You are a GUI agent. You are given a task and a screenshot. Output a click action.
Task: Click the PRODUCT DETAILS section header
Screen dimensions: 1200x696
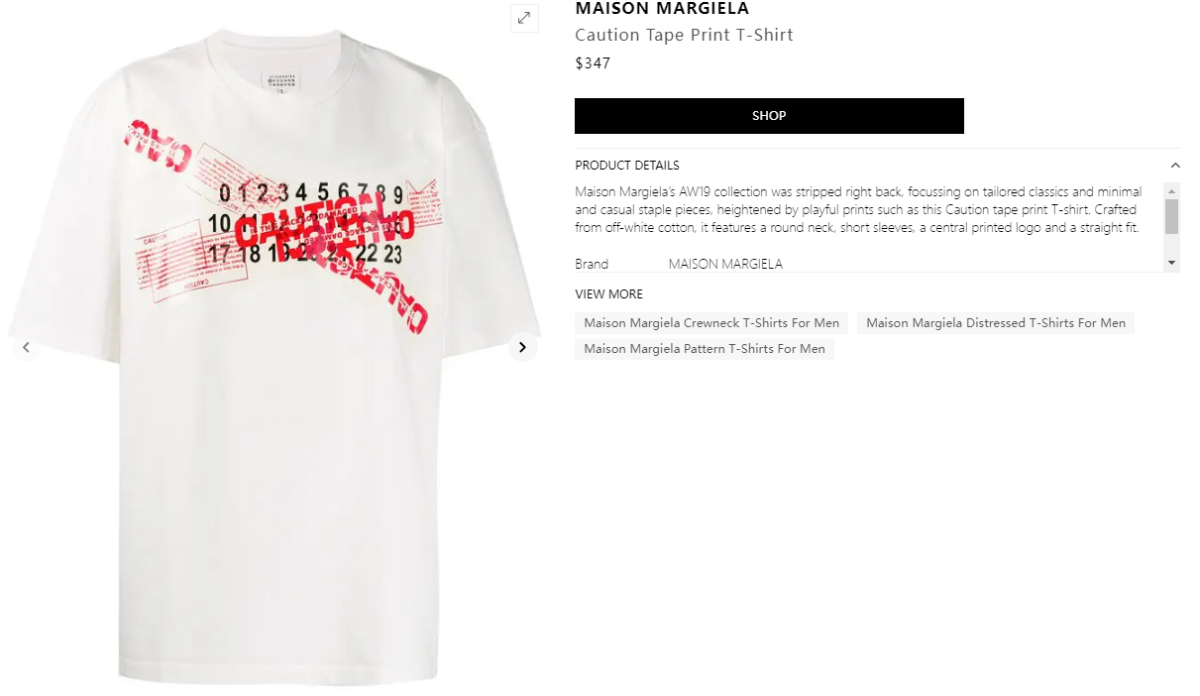(627, 166)
